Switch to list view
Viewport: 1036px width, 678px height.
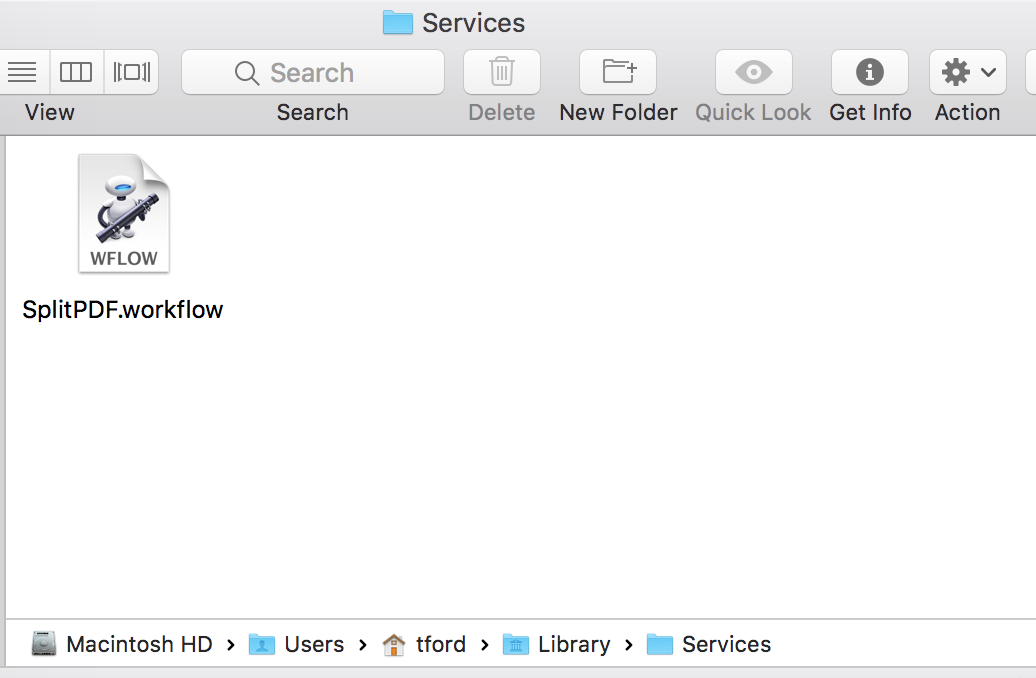(x=24, y=72)
